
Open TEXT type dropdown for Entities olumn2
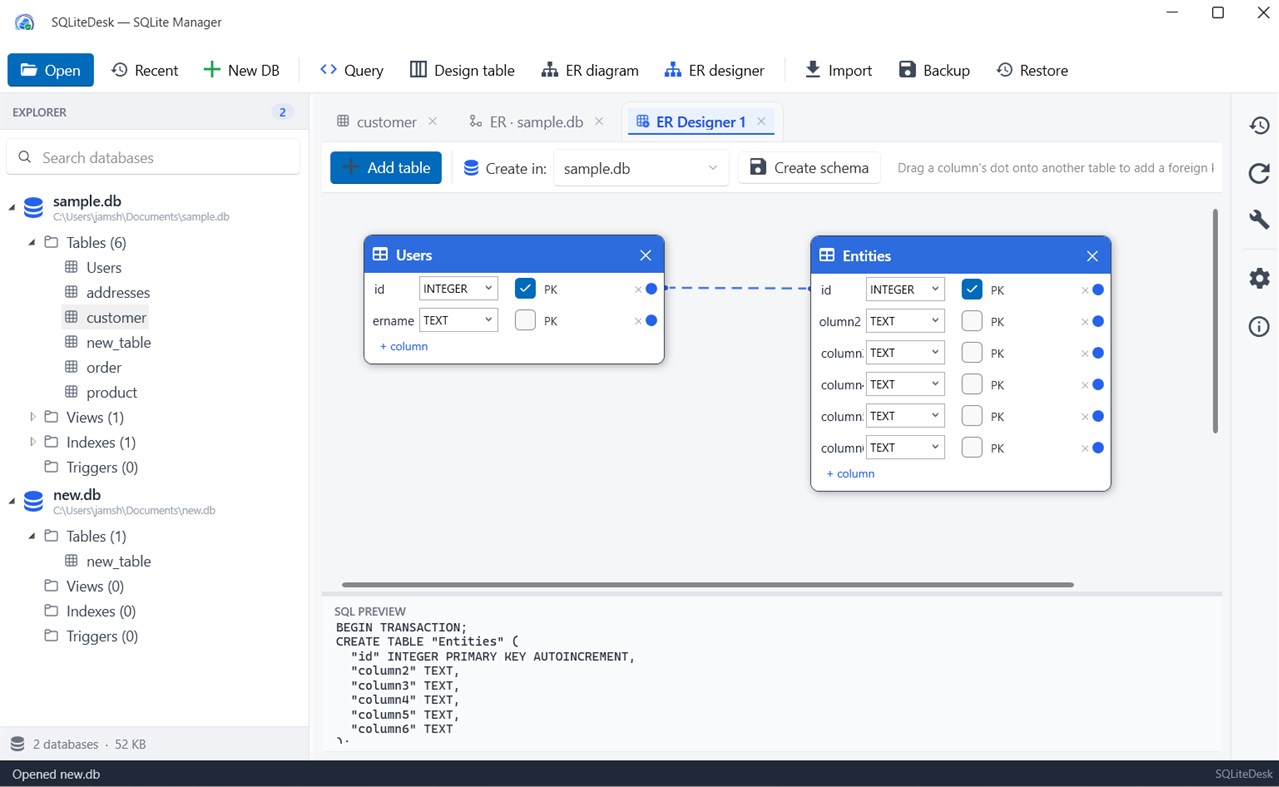(905, 322)
